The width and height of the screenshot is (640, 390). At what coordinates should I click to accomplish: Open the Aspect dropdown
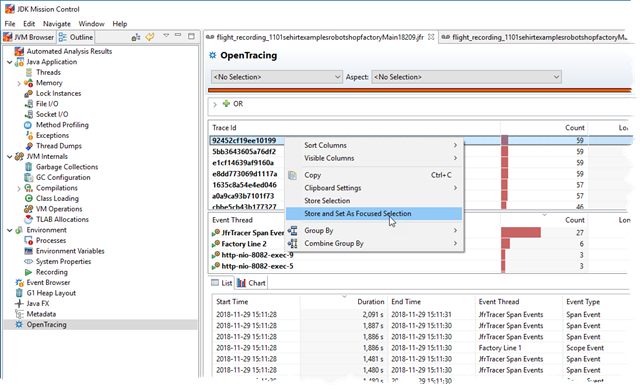click(466, 77)
